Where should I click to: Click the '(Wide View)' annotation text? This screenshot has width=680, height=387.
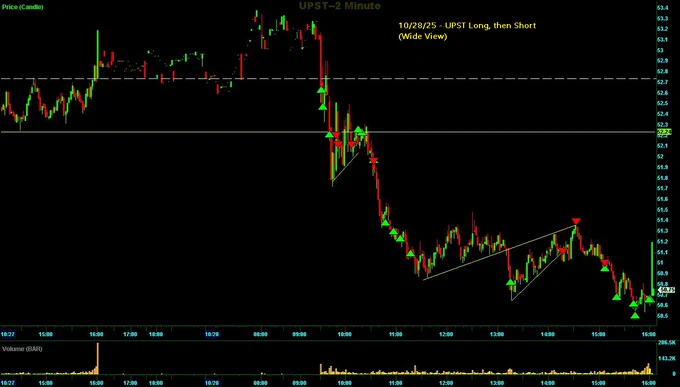click(x=422, y=36)
